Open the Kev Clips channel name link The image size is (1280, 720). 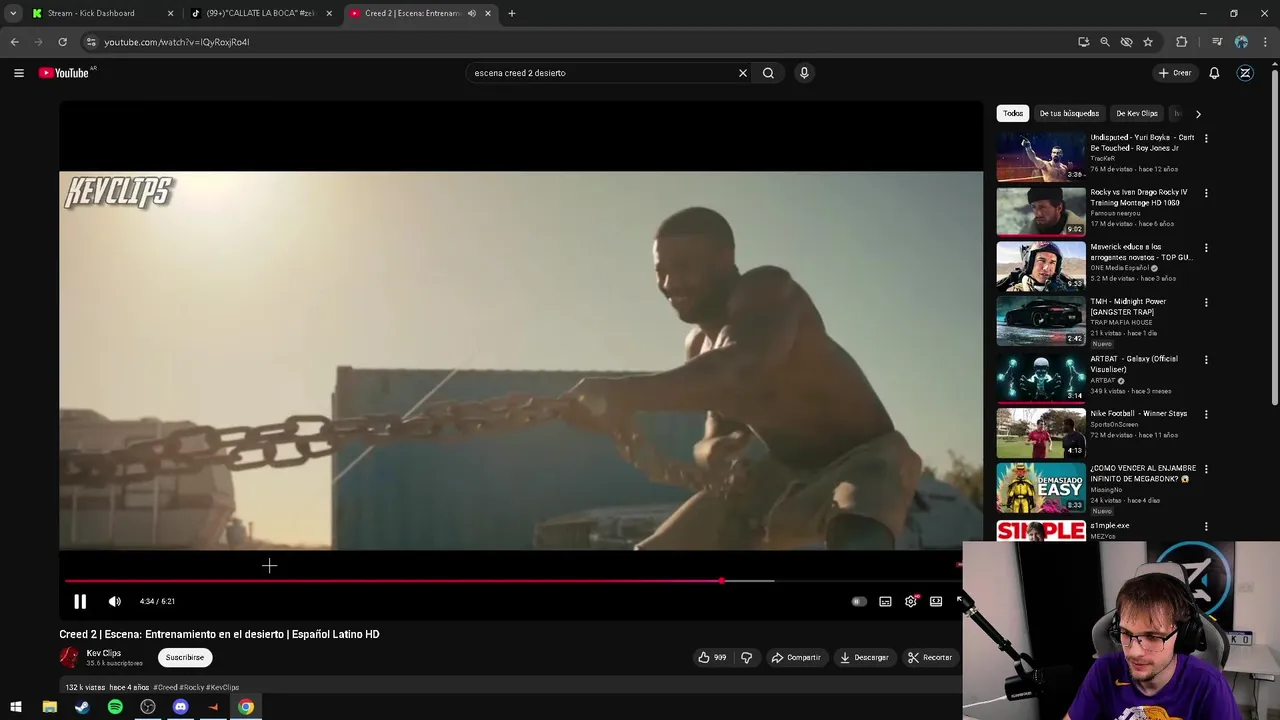point(104,653)
